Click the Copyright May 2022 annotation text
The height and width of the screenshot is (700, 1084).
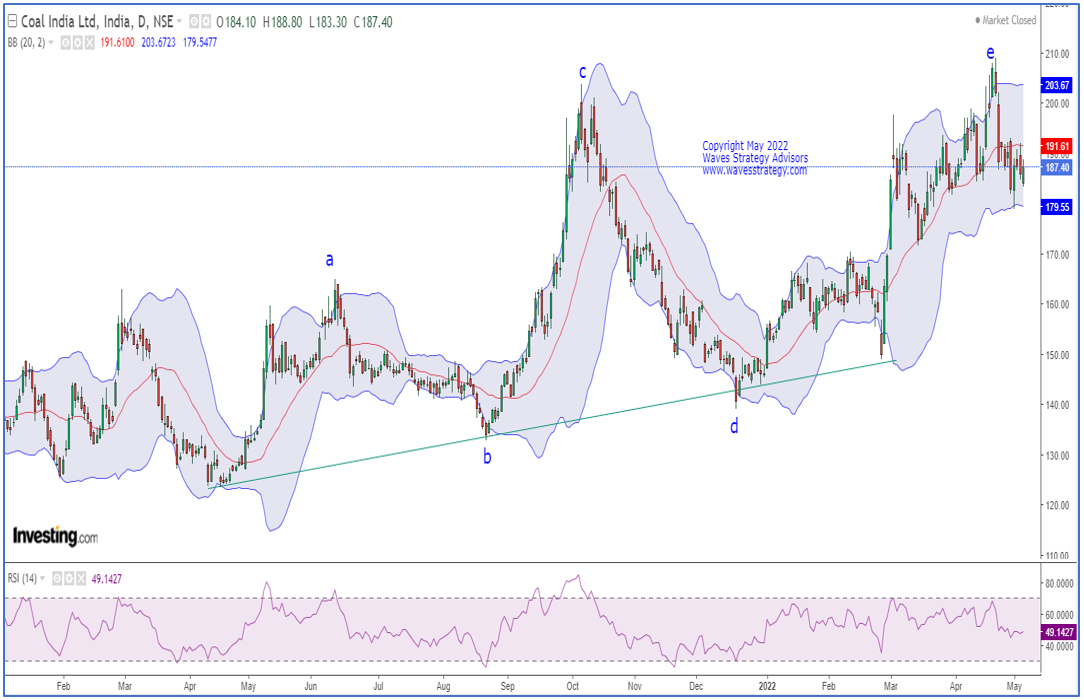[745, 146]
